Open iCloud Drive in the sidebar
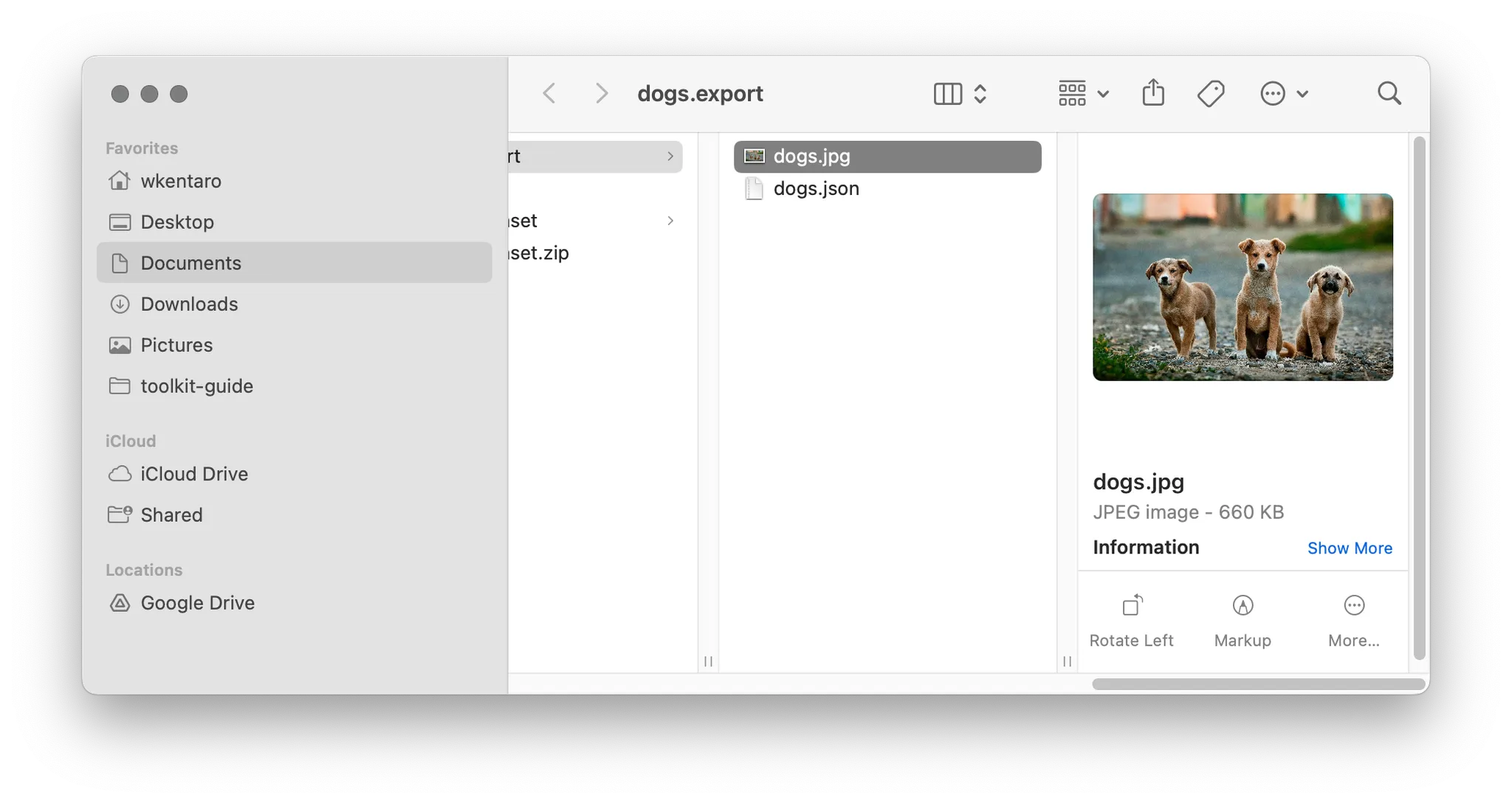The image size is (1512, 803). [193, 474]
